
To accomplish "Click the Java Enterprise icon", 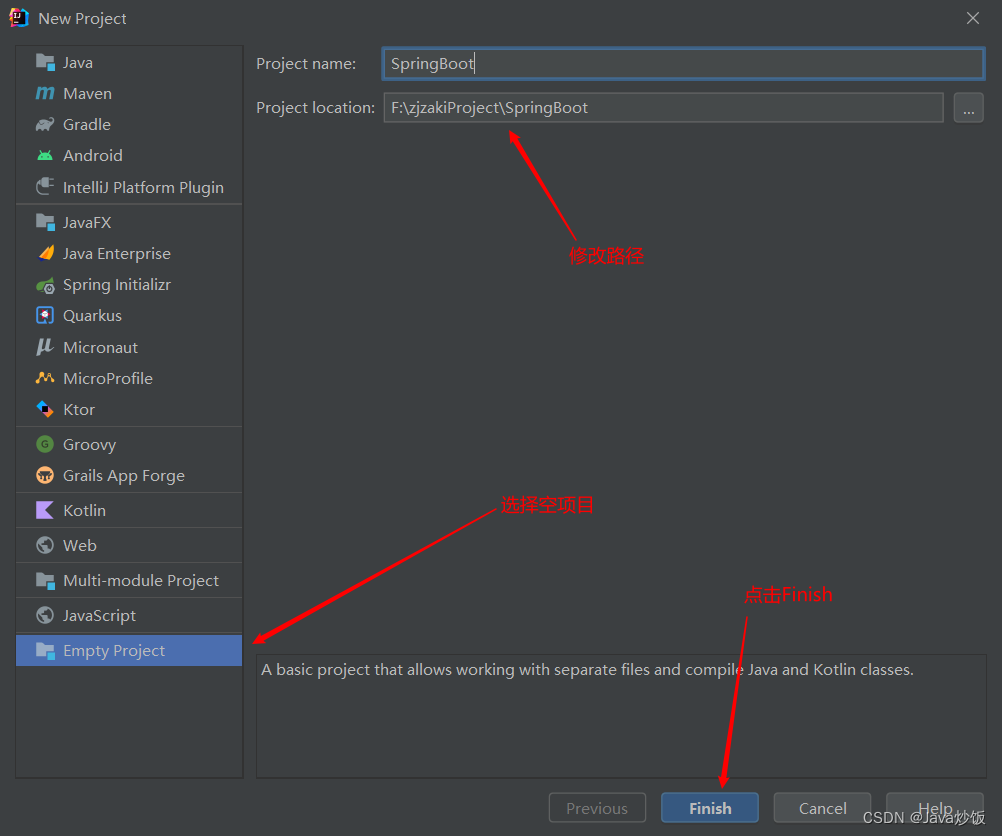I will [x=45, y=253].
